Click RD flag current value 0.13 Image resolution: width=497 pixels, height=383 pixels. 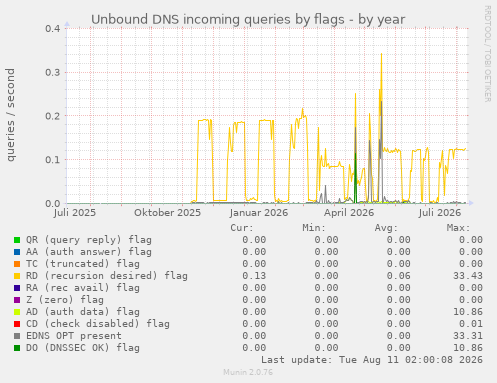tap(254, 276)
